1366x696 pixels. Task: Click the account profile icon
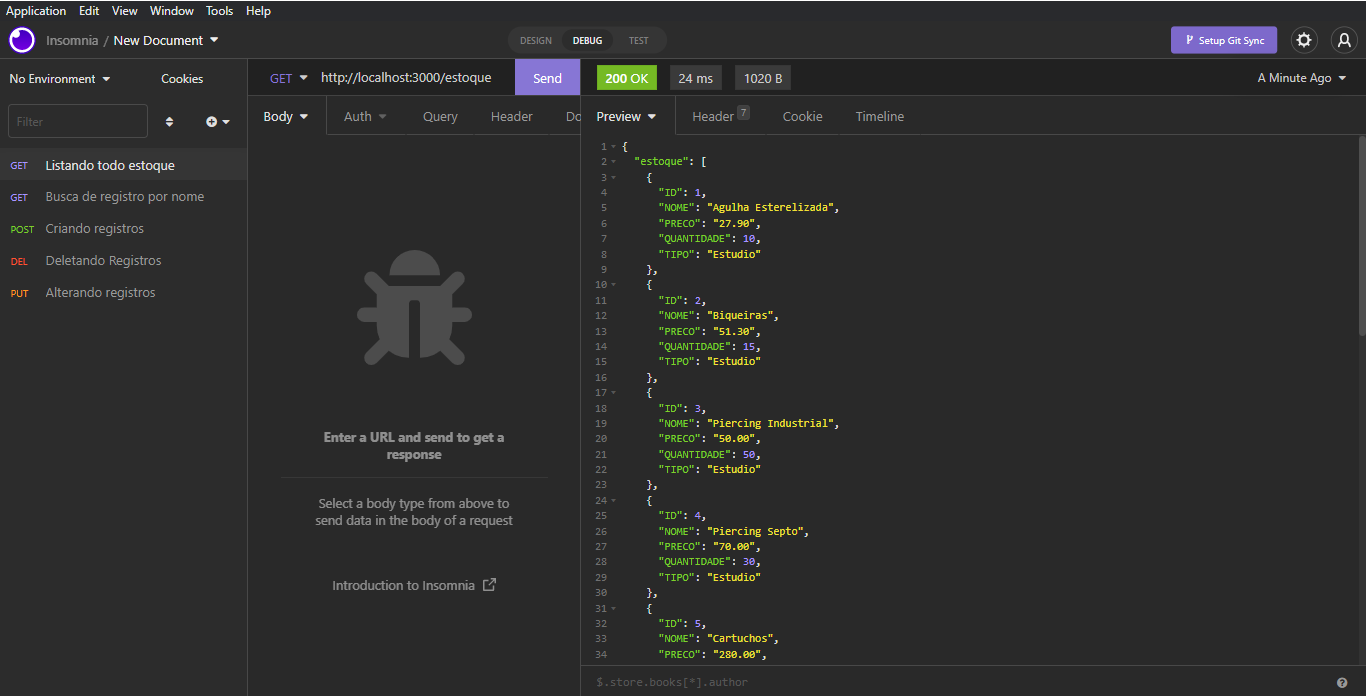(x=1343, y=40)
